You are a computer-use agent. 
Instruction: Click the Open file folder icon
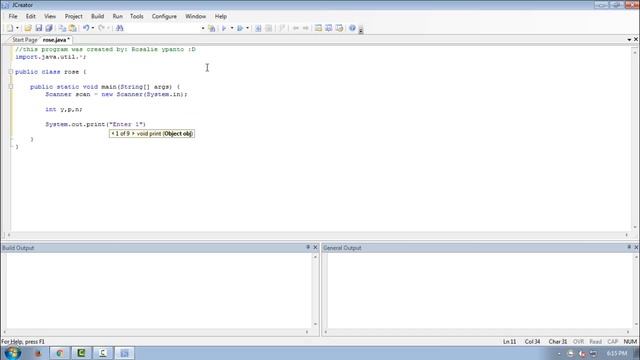[28, 28]
